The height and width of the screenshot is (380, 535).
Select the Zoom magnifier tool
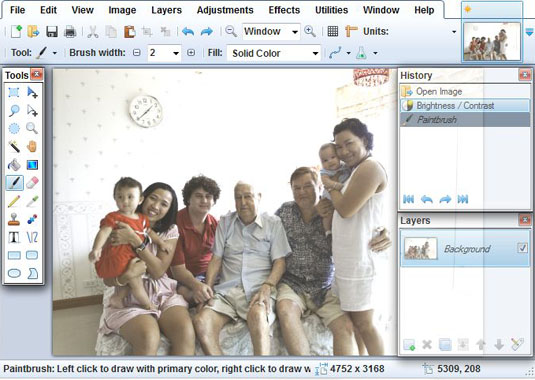pyautogui.click(x=32, y=129)
